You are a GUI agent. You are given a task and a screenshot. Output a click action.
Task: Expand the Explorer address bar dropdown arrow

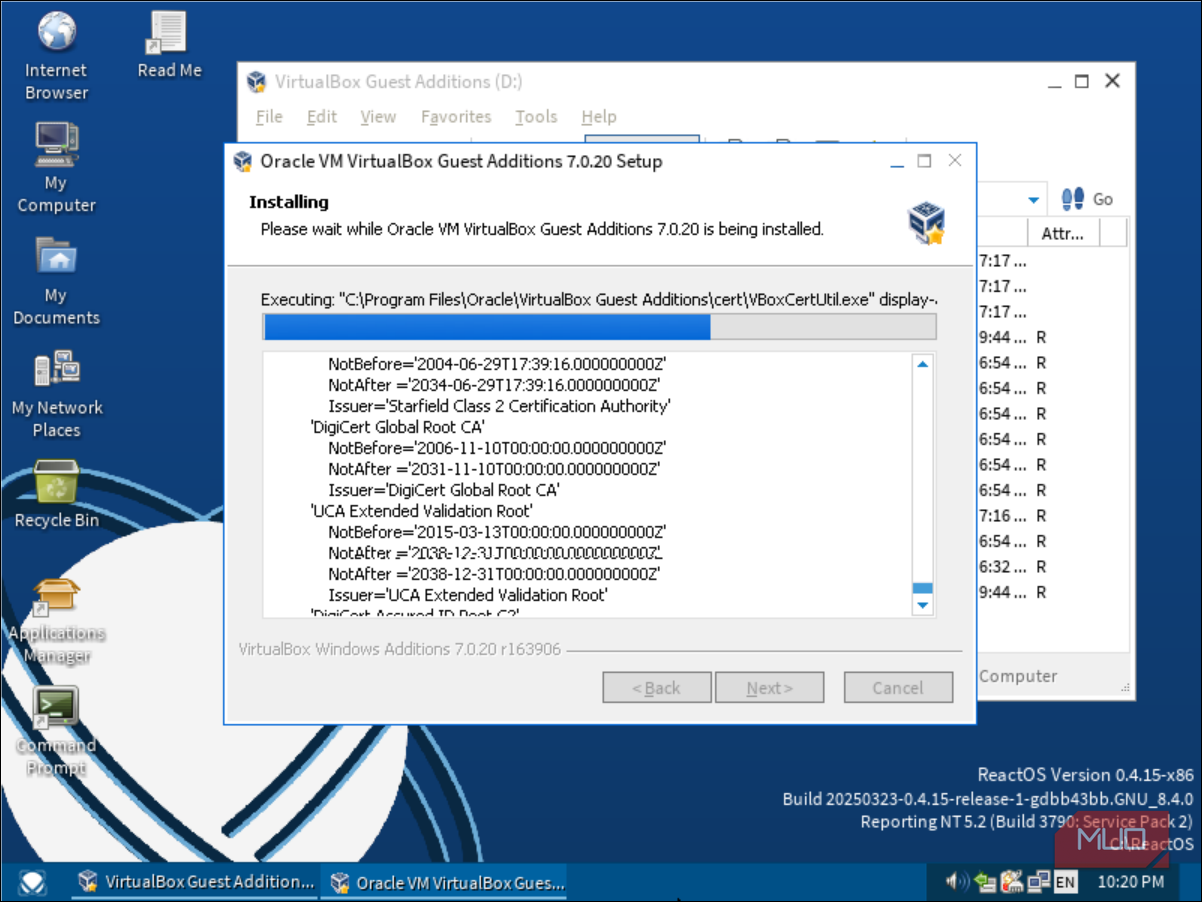click(x=1034, y=200)
